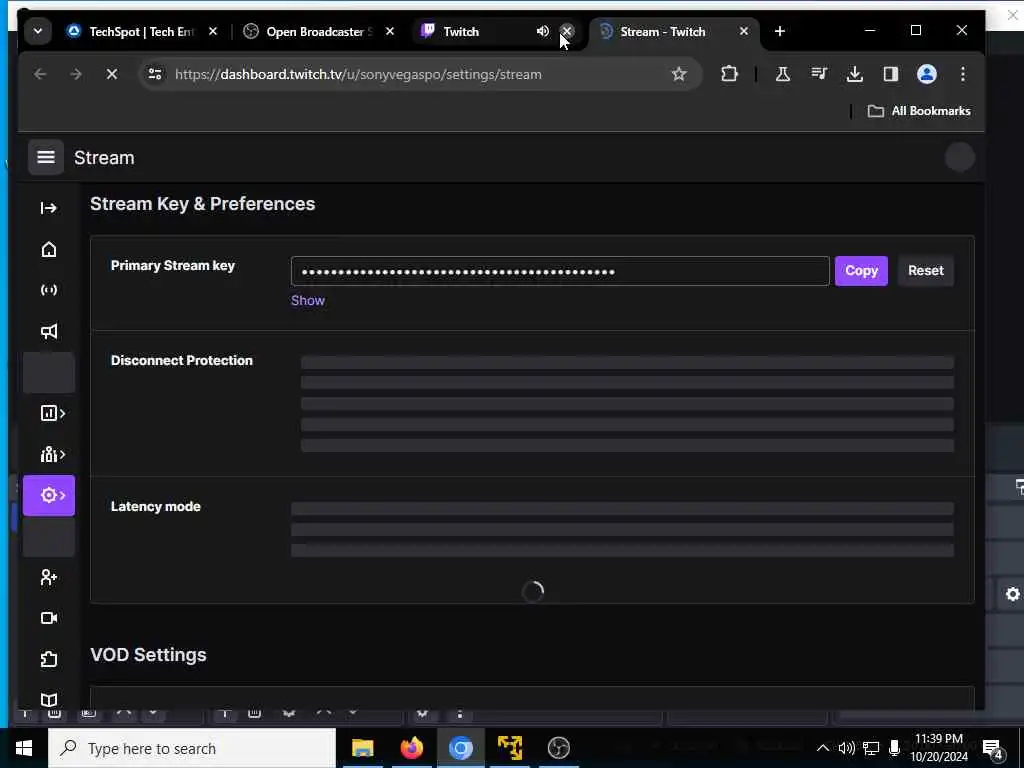
Task: Open a new browser tab
Action: coord(779,31)
